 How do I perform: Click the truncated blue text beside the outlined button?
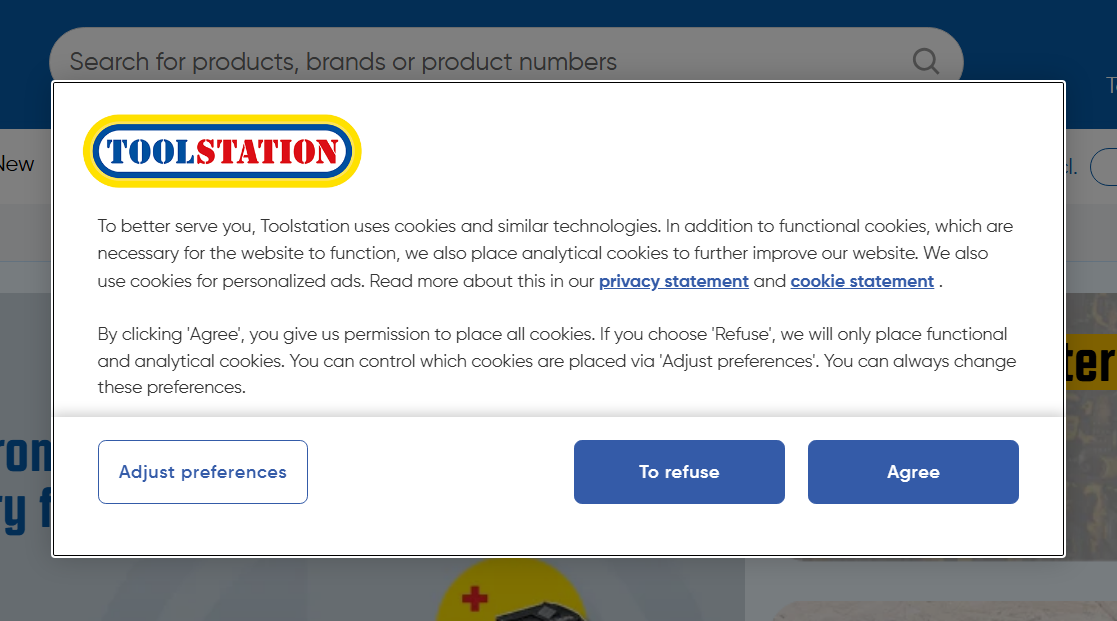[1072, 167]
